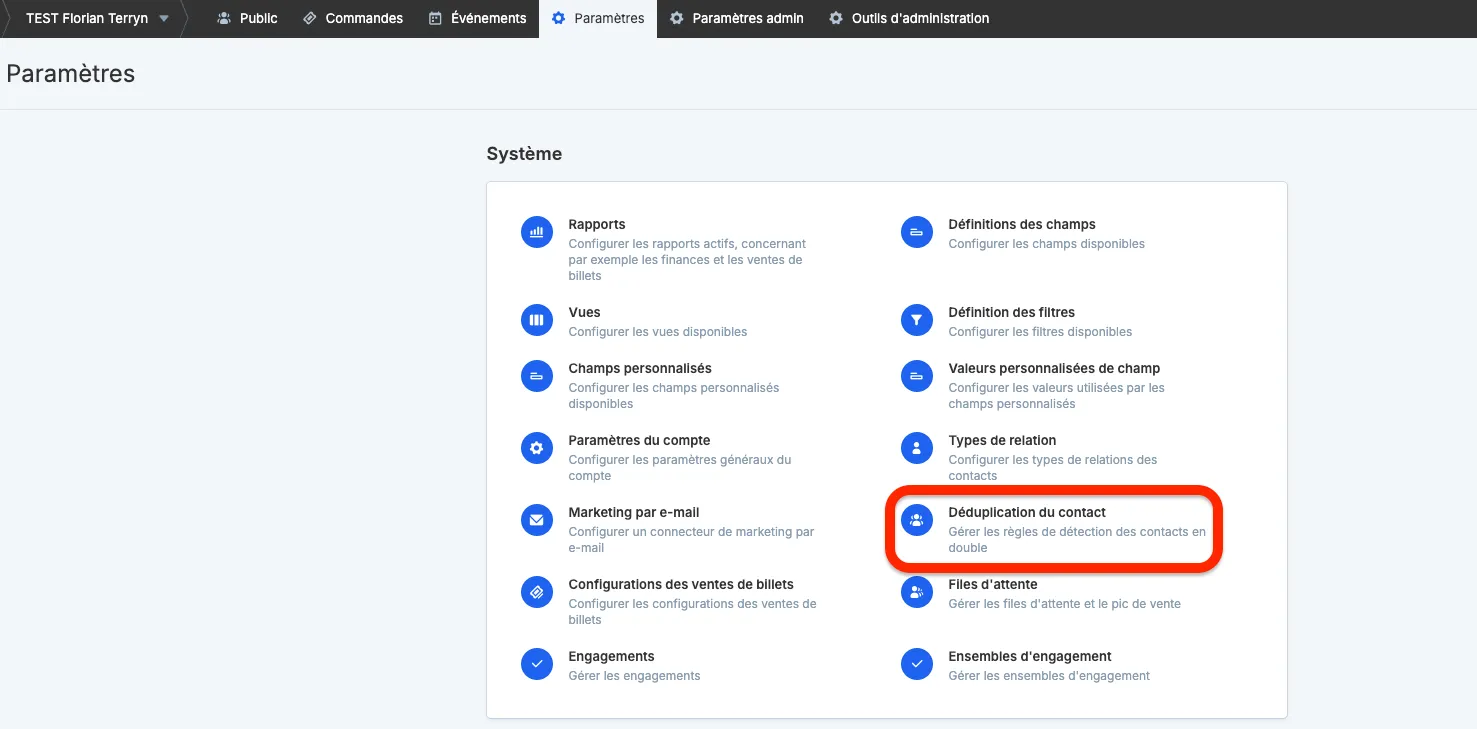Click the Engagements checkmark icon
This screenshot has height=729, width=1477.
point(537,664)
